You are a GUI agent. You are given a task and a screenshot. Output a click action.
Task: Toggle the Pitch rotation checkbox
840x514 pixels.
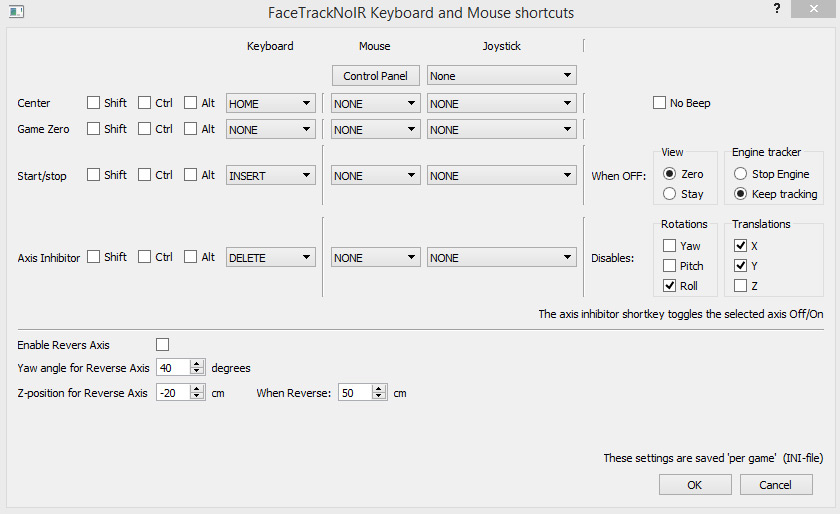pos(669,265)
